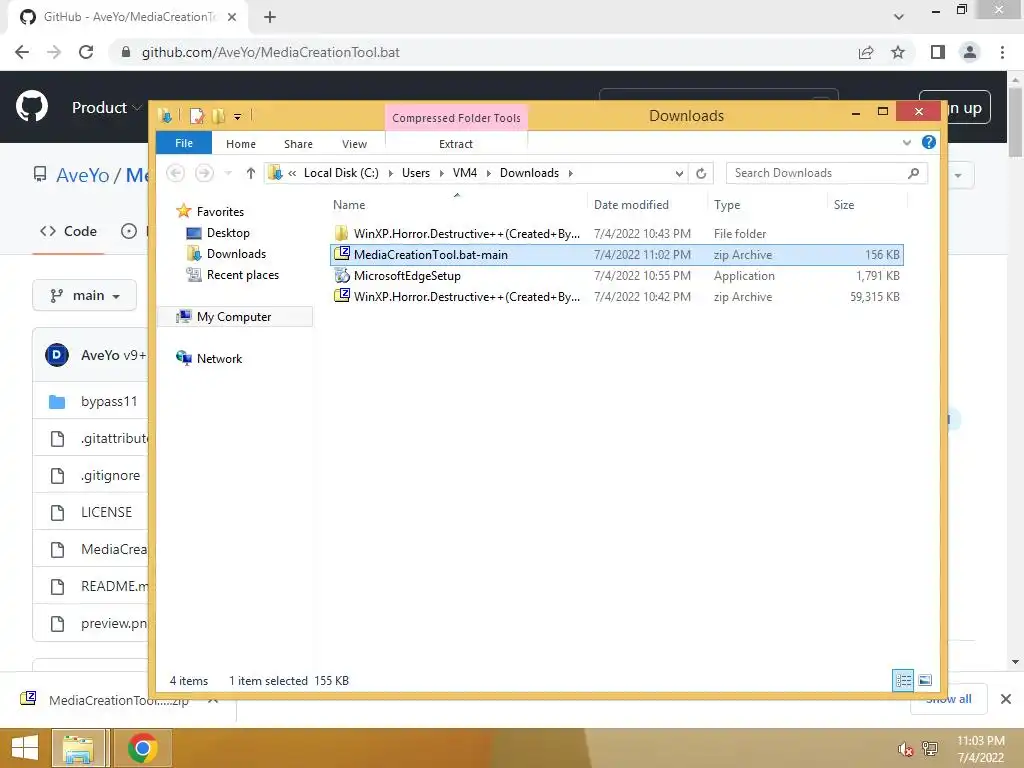Click the Compressed Folder Tools contextual header
Viewport: 1024px width, 768px height.
tap(456, 118)
